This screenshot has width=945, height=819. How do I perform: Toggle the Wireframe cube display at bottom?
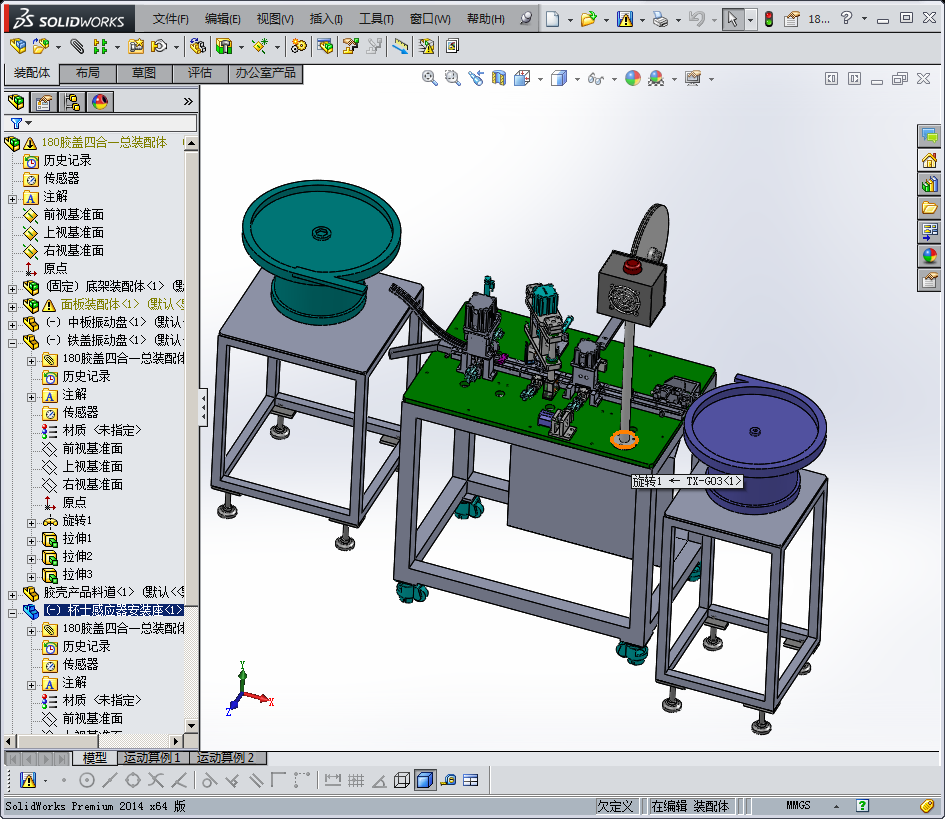(x=402, y=780)
